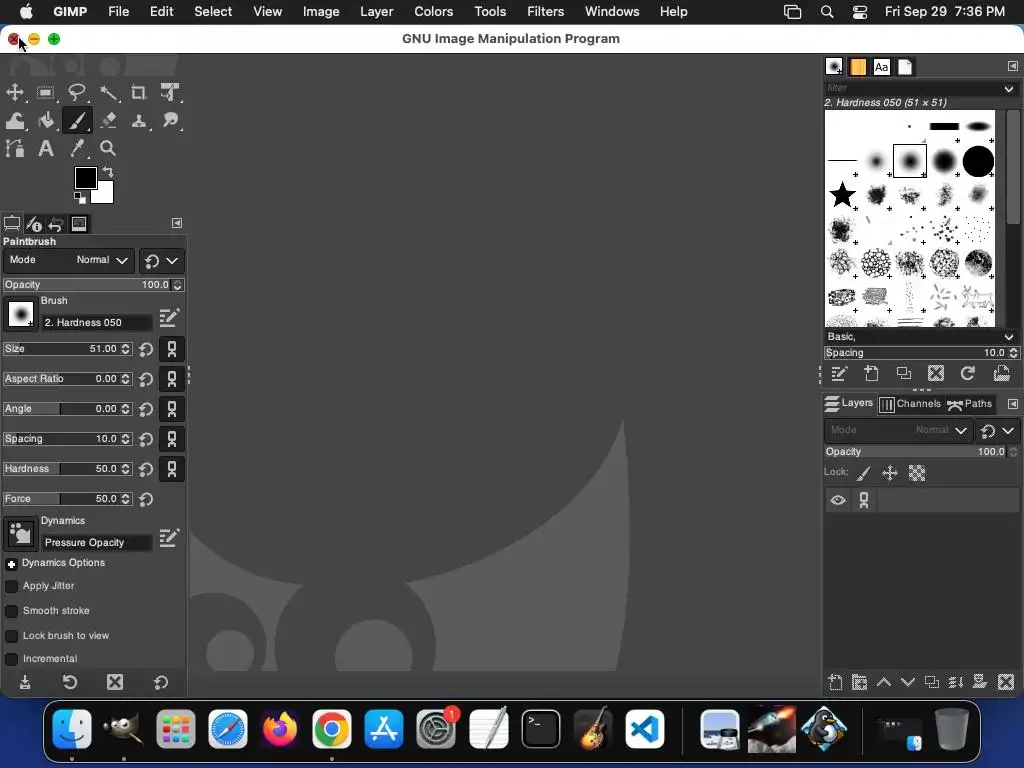Open the Paintbrush Mode dropdown
1024x768 pixels.
pyautogui.click(x=69, y=260)
